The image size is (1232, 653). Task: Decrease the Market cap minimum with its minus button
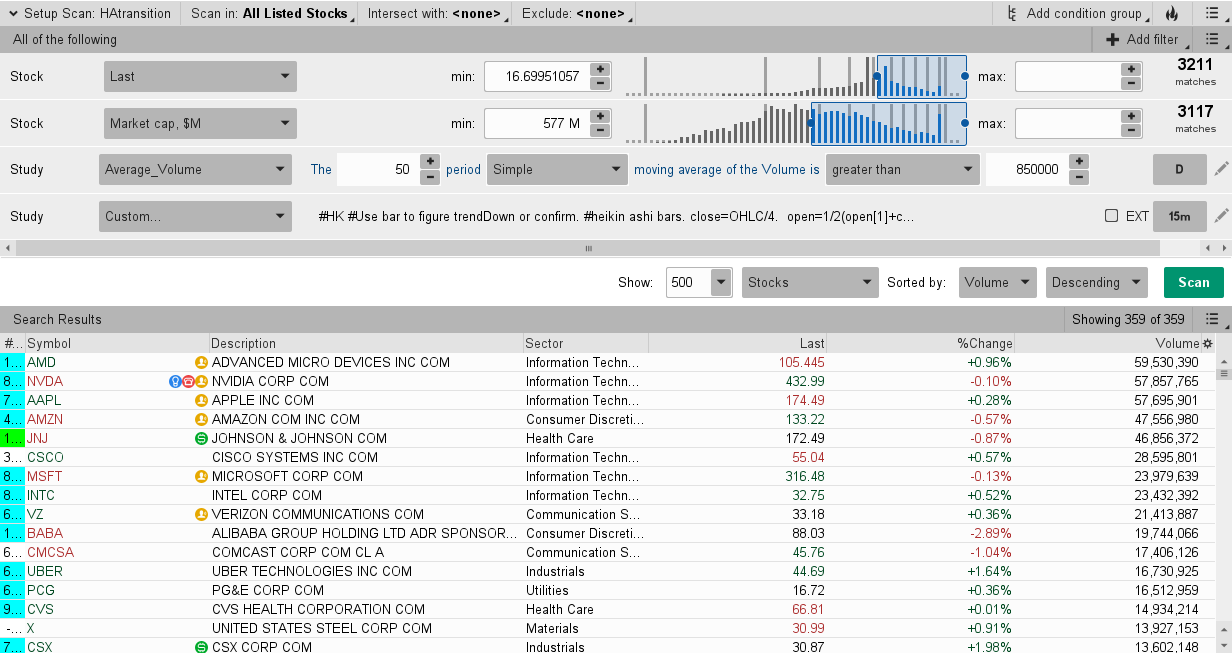(600, 131)
